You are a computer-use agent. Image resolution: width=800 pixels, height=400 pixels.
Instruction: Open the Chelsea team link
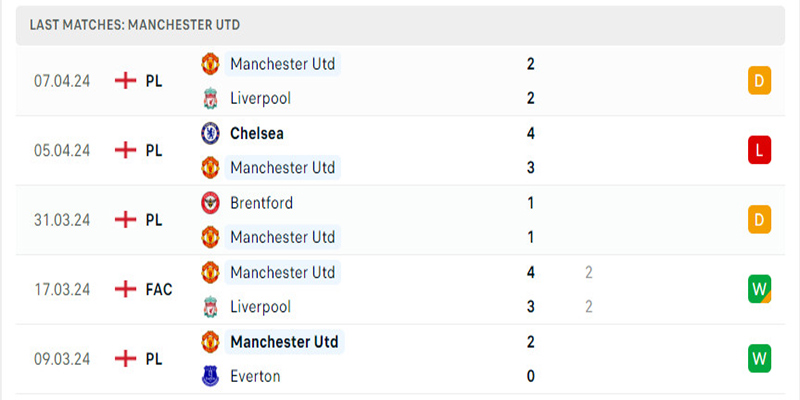point(257,133)
